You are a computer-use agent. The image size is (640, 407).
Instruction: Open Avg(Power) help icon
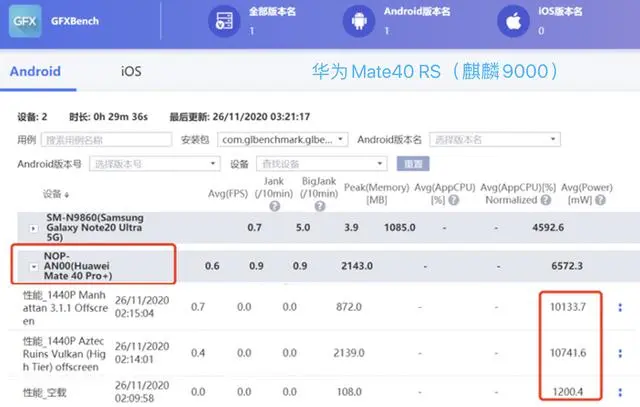(600, 200)
